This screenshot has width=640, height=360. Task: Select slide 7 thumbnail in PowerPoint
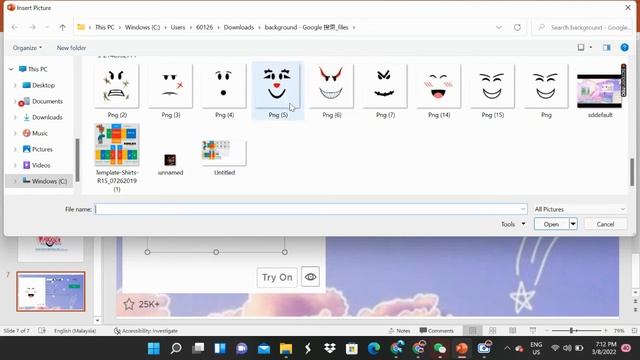[x=51, y=291]
